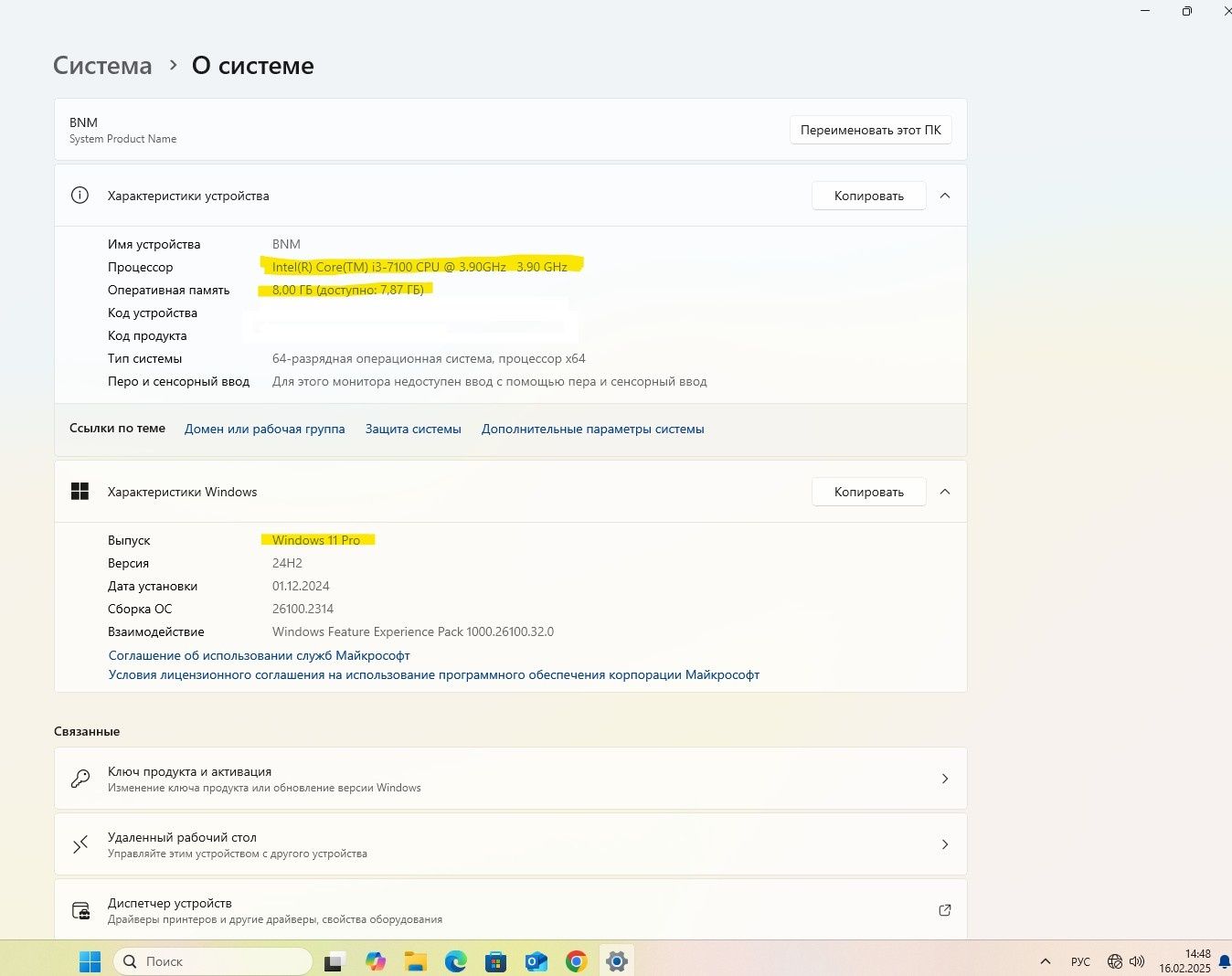The image size is (1232, 976).
Task: Select the pen and touch input description
Action: click(490, 381)
